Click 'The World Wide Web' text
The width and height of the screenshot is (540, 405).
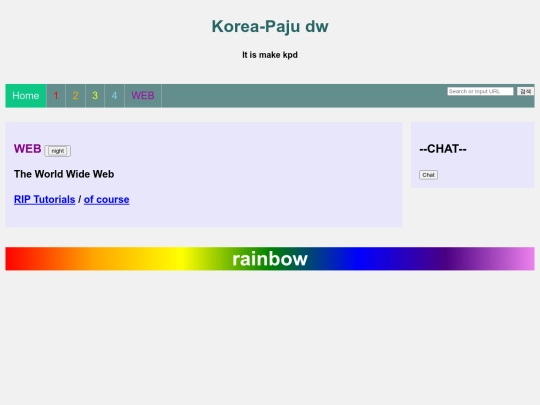click(64, 174)
